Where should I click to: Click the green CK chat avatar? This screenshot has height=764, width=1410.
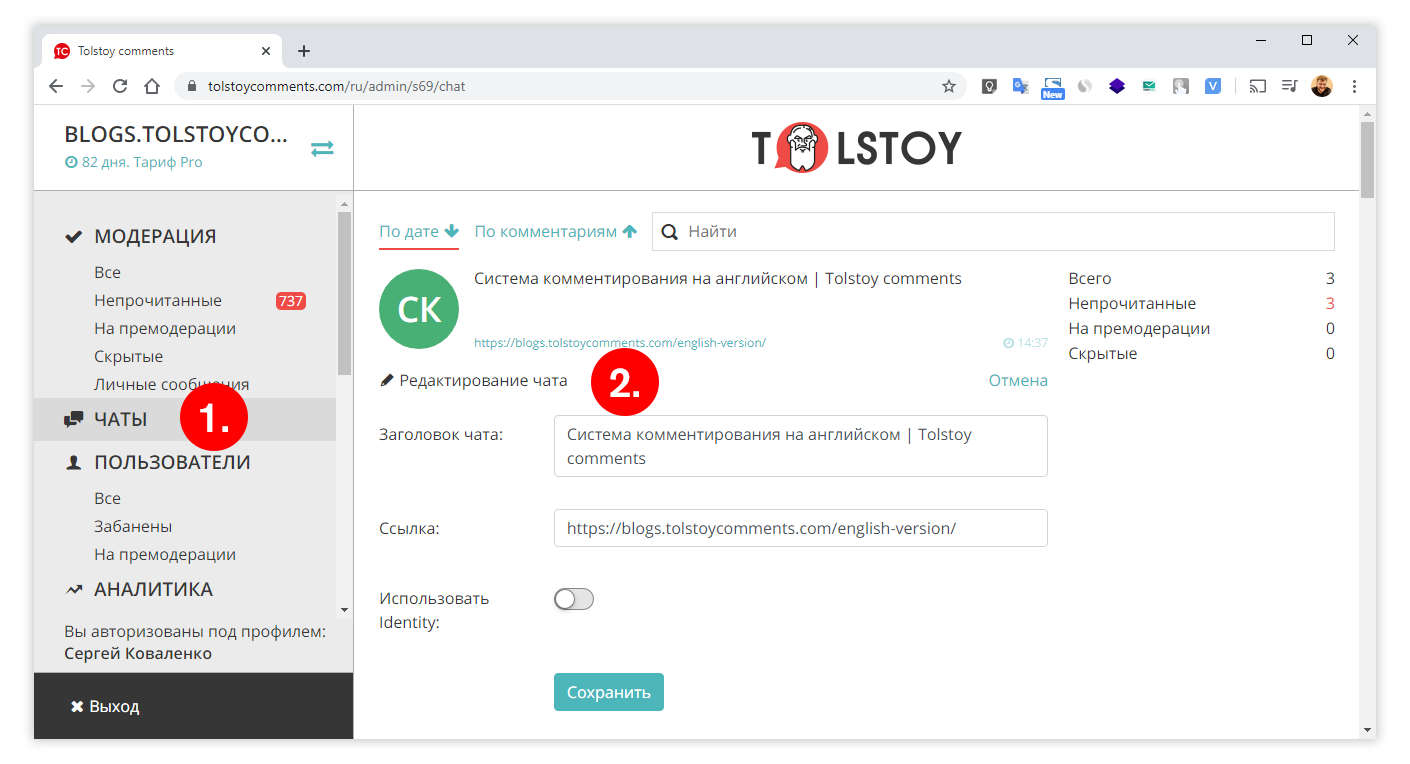tap(419, 309)
